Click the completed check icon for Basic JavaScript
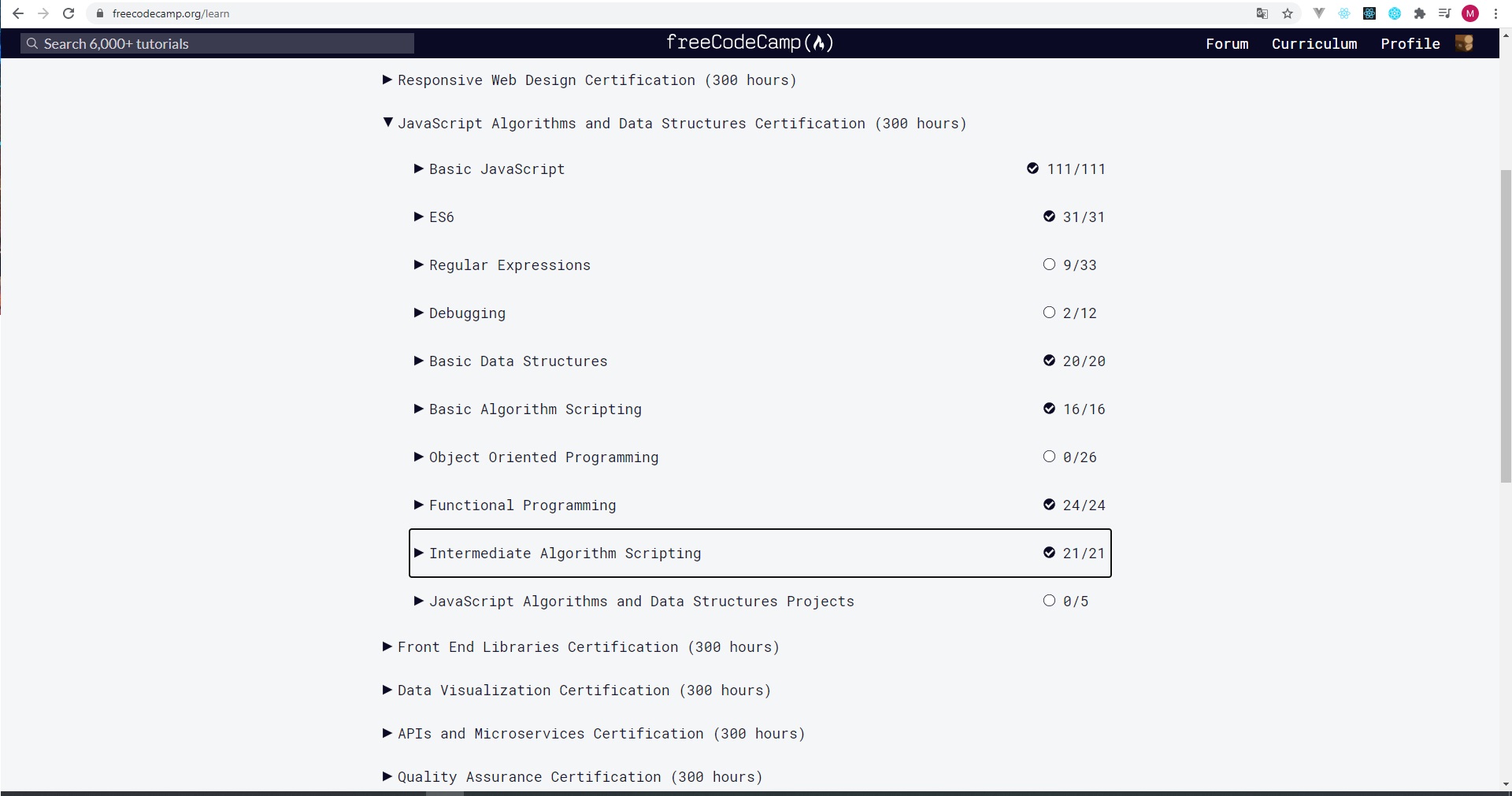The height and width of the screenshot is (796, 1512). pos(1032,168)
